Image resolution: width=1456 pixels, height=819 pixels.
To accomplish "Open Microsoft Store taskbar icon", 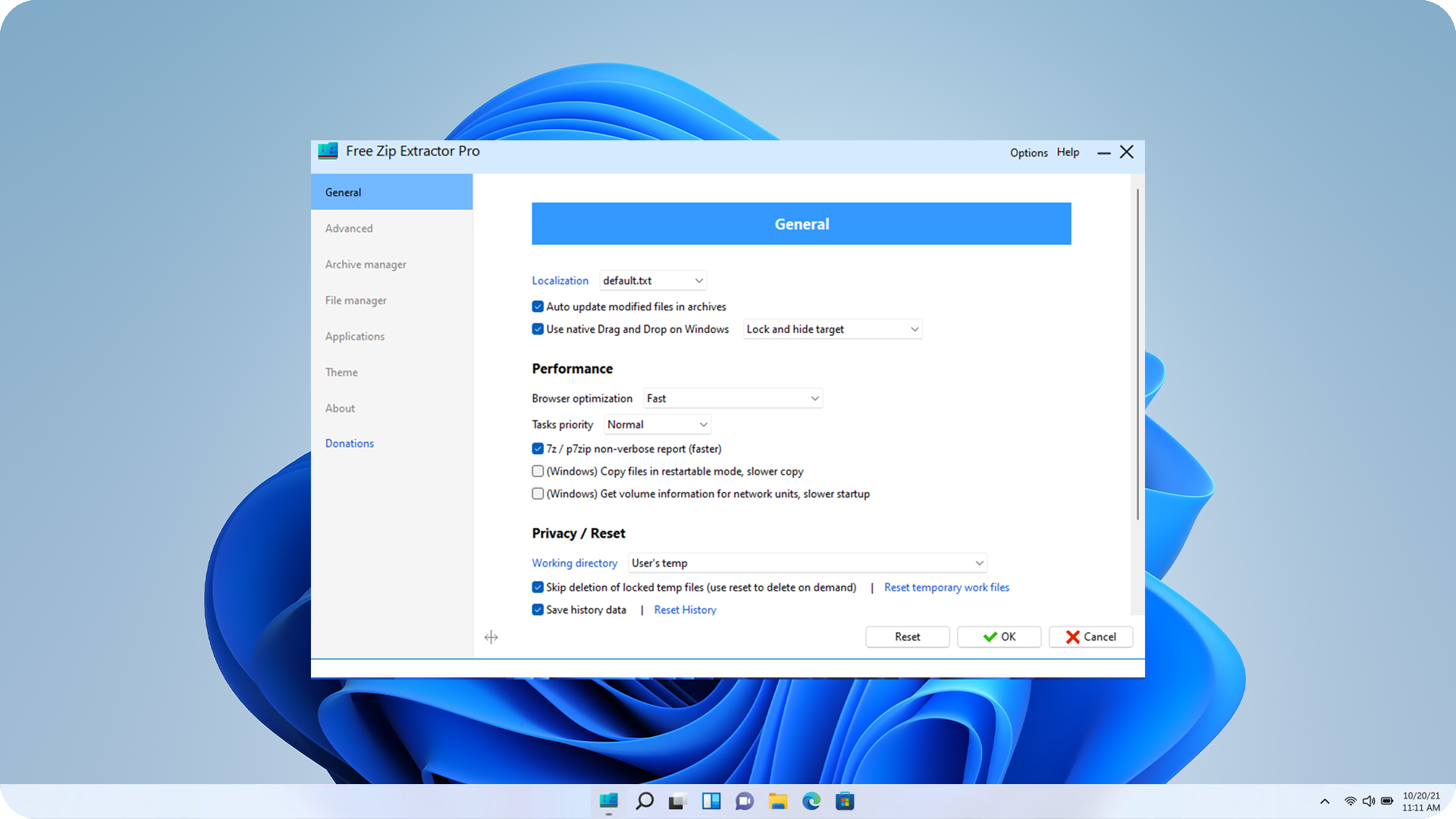I will click(x=845, y=801).
